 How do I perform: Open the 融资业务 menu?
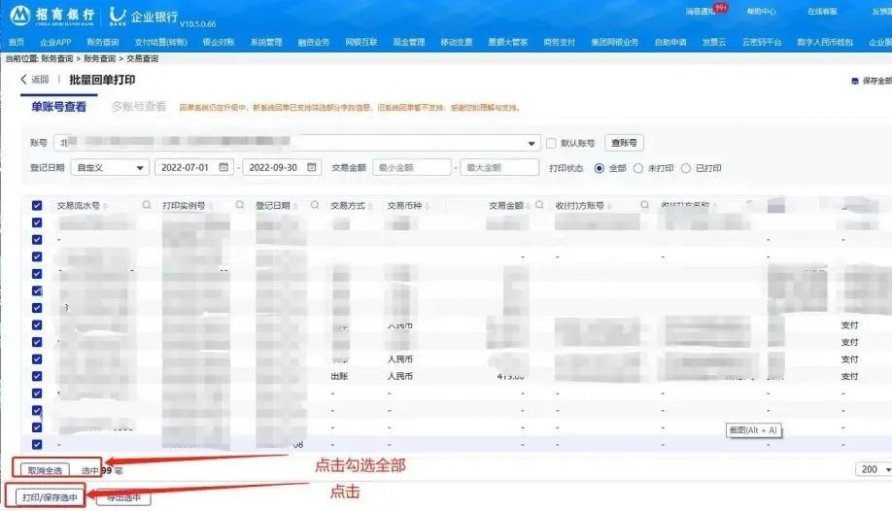(x=313, y=42)
